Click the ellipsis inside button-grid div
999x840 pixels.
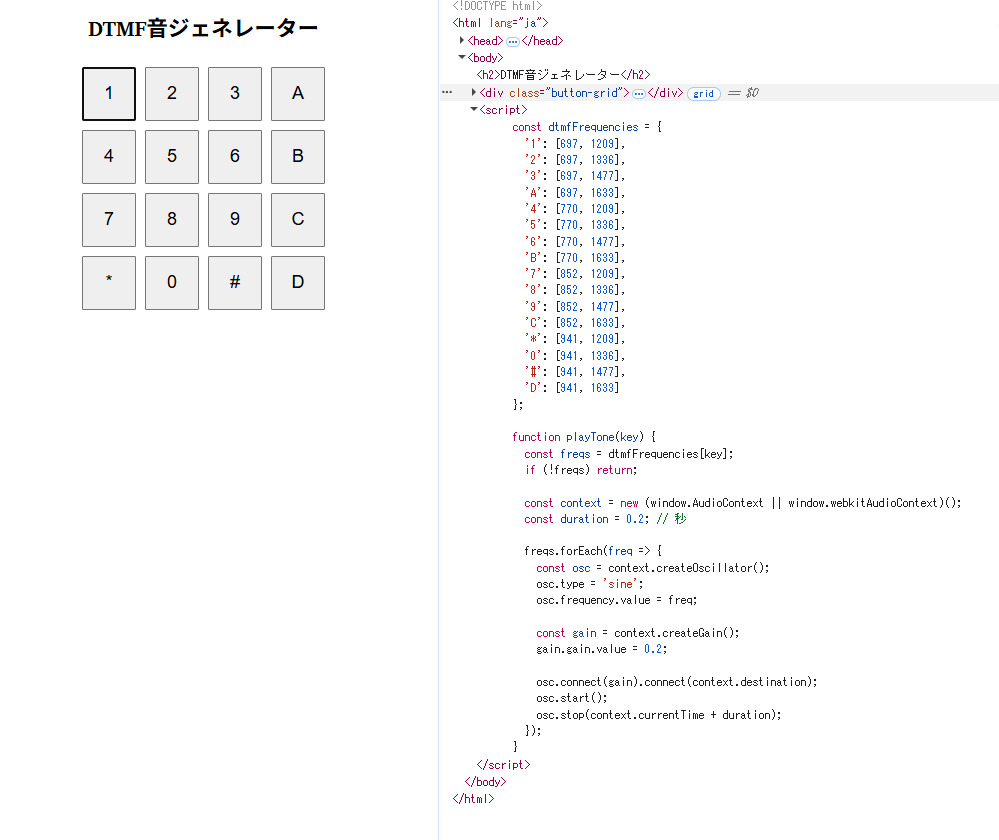click(x=638, y=93)
